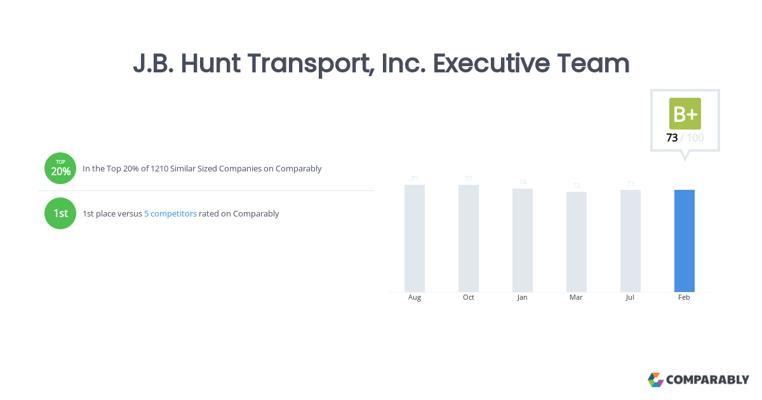Select the Oct bar in chart
The image size is (762, 400).
pyautogui.click(x=468, y=238)
